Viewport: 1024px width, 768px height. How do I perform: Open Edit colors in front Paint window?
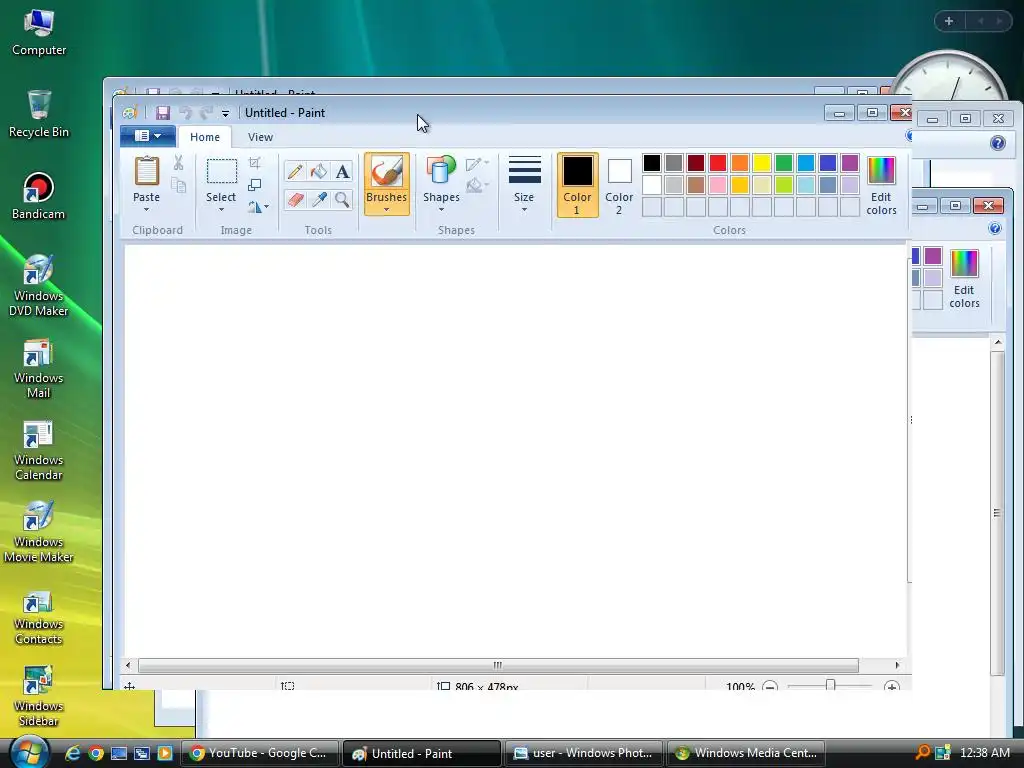coord(881,185)
